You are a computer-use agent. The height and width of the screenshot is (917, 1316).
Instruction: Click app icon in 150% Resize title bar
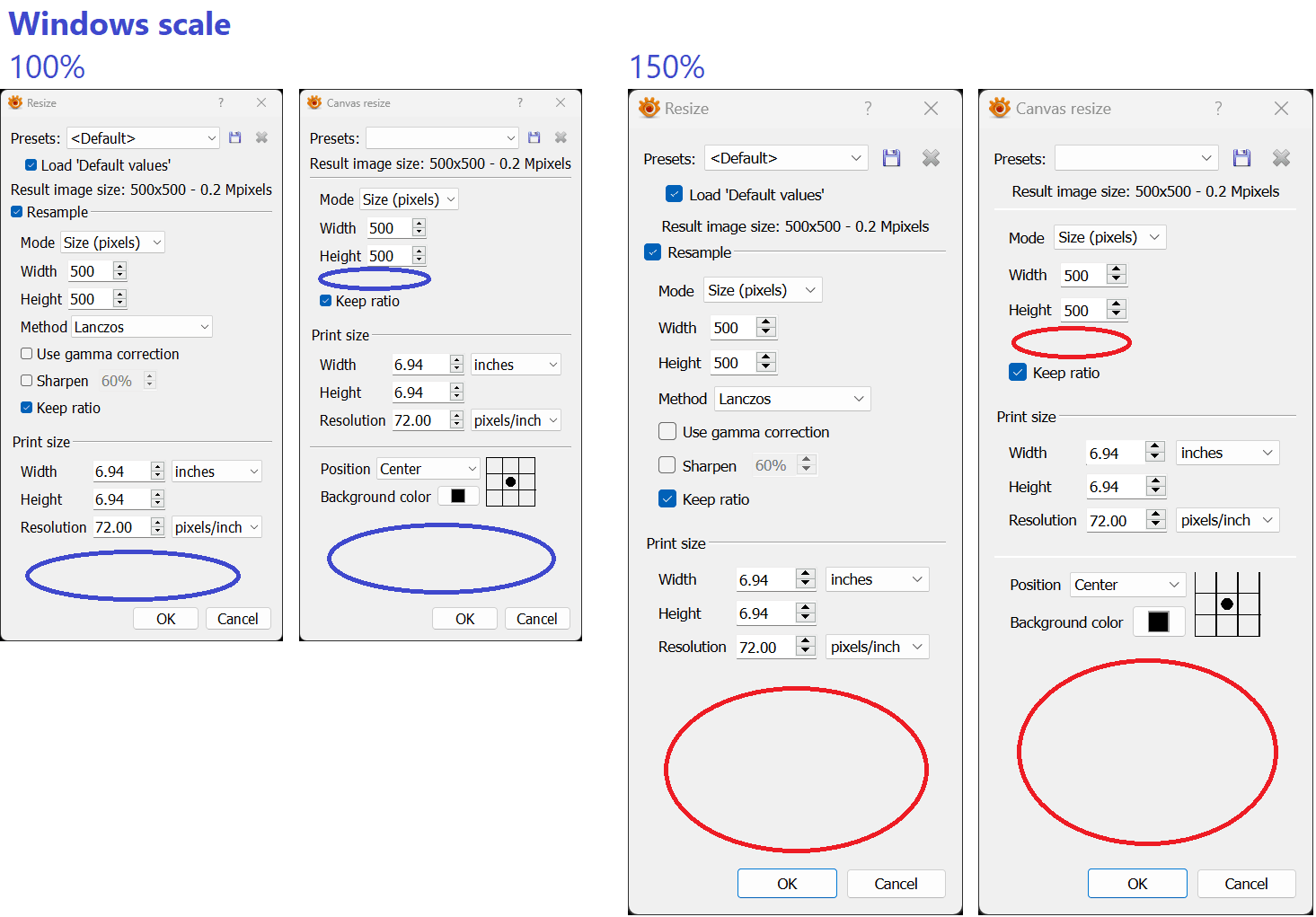point(649,109)
